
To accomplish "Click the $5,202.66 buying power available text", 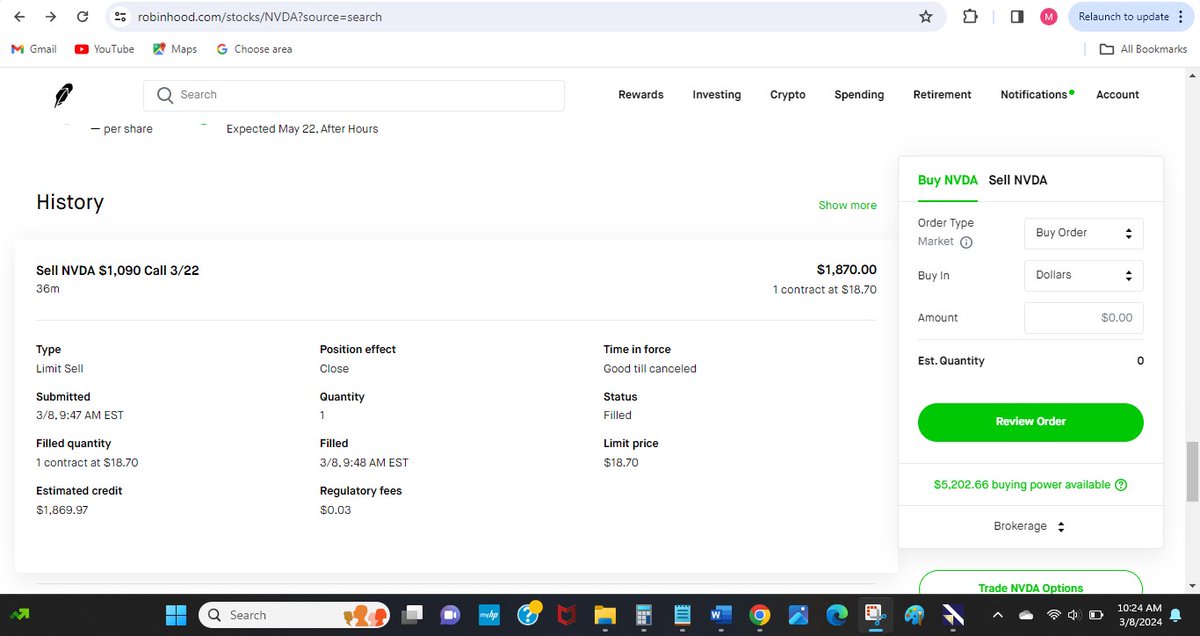I will pyautogui.click(x=1022, y=485).
